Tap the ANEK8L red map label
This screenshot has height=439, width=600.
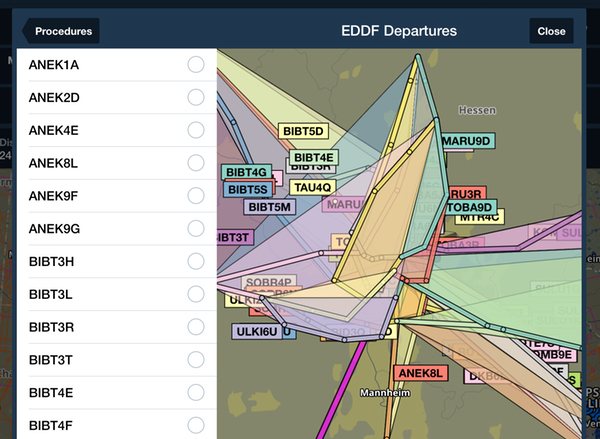coord(421,373)
